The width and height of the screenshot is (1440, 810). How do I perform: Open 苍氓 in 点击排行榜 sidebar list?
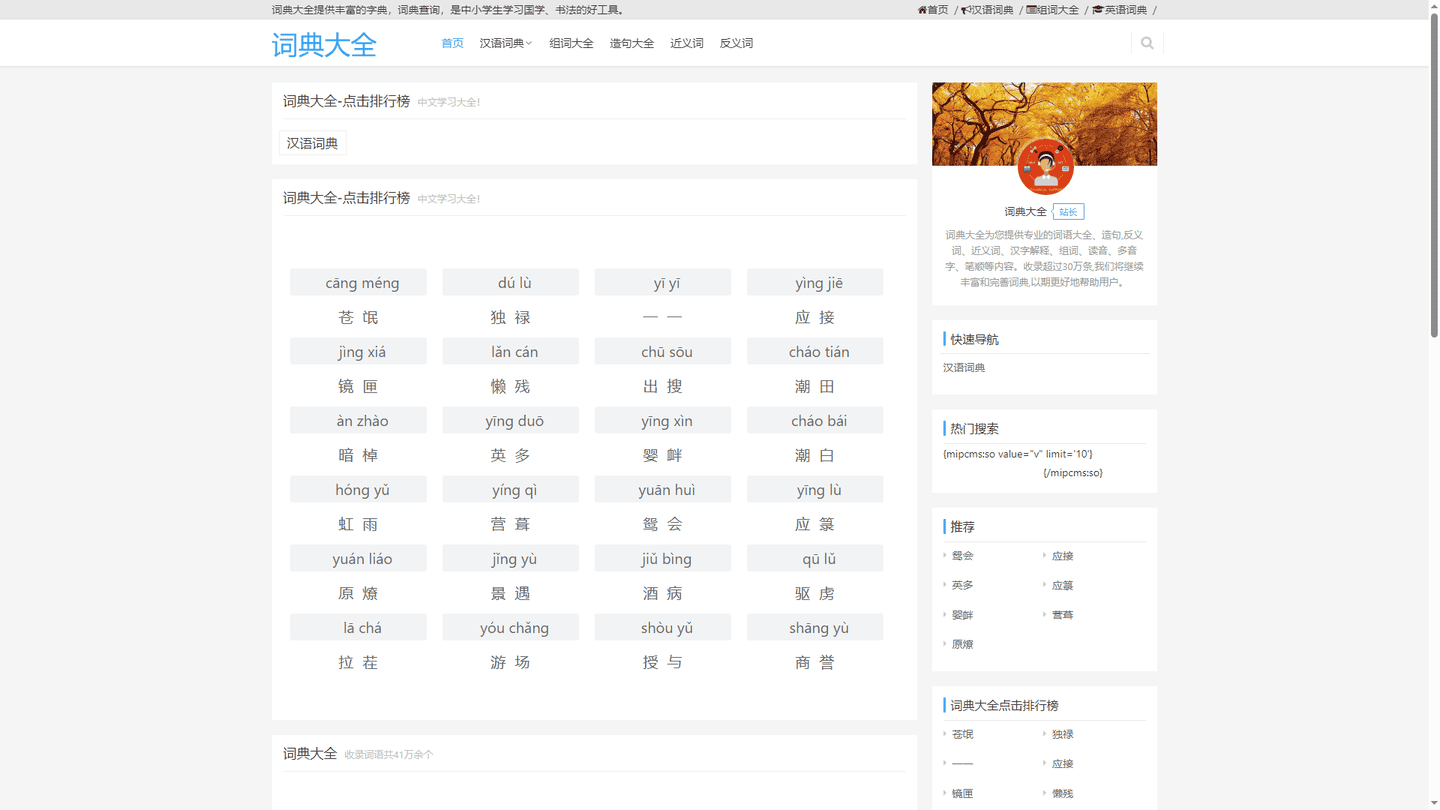pyautogui.click(x=962, y=734)
